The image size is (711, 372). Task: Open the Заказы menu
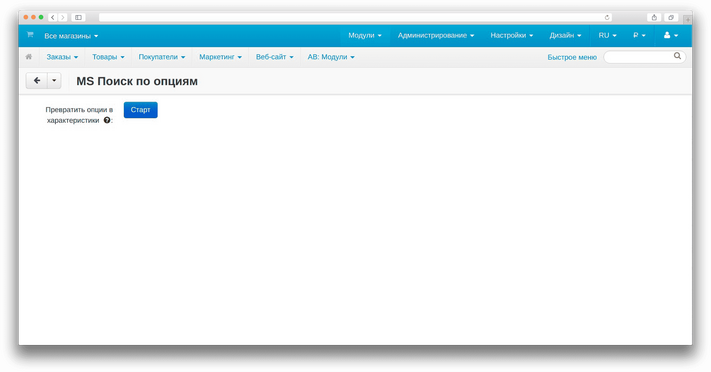[62, 57]
